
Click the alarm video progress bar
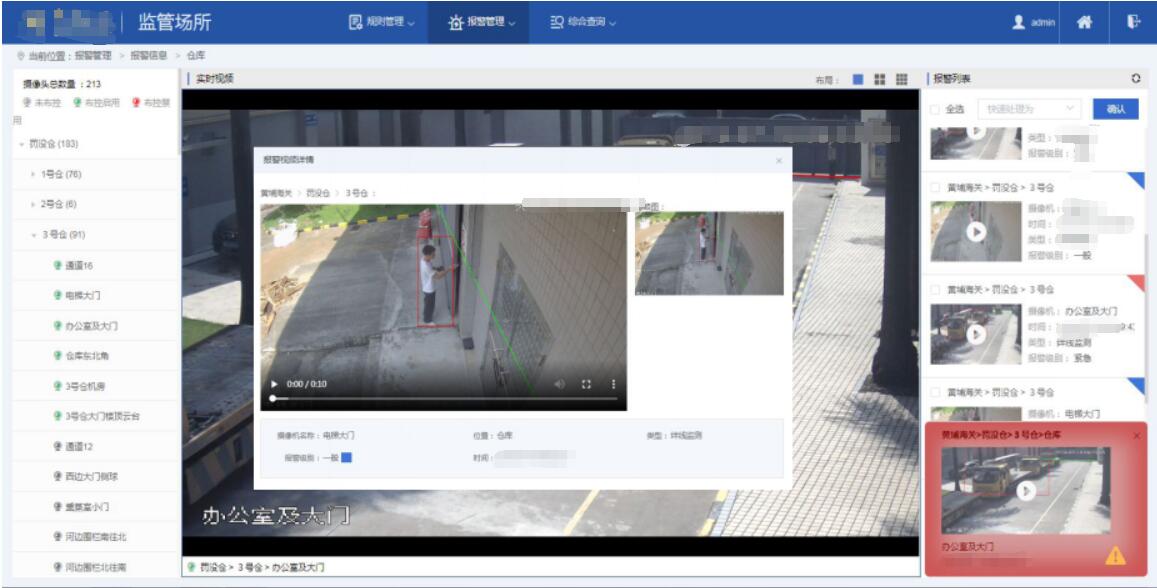click(x=444, y=398)
